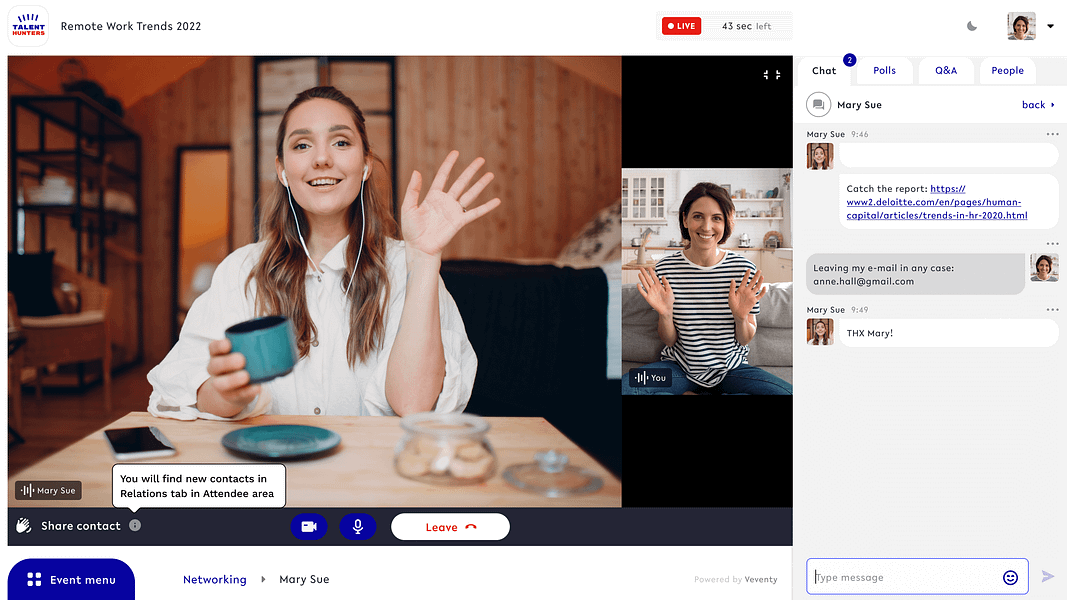Click Mary Sue's avatar next to THX Mary!

tap(819, 332)
